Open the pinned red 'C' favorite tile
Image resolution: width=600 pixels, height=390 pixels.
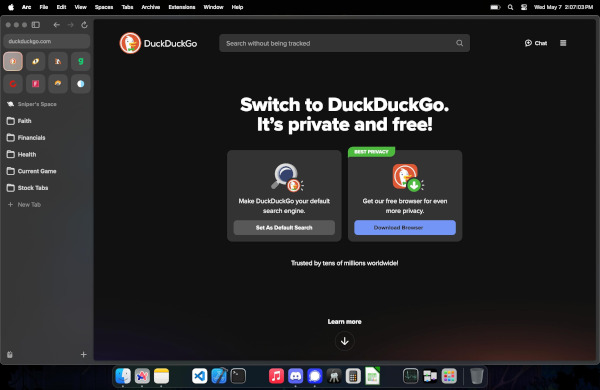coord(13,84)
